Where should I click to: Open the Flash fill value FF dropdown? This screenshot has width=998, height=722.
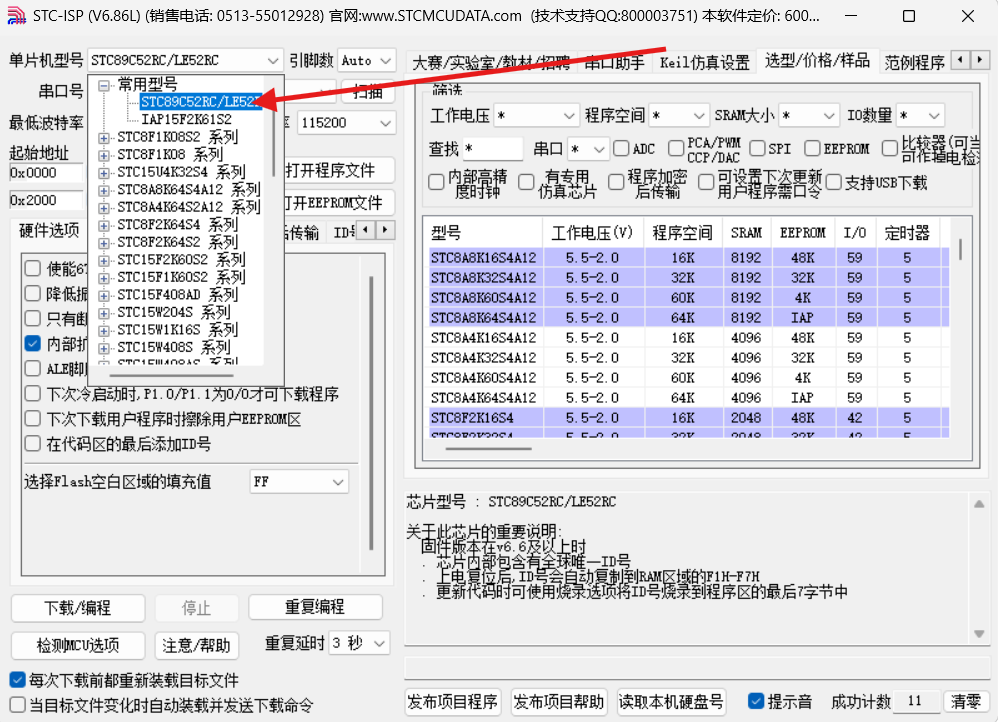click(299, 482)
